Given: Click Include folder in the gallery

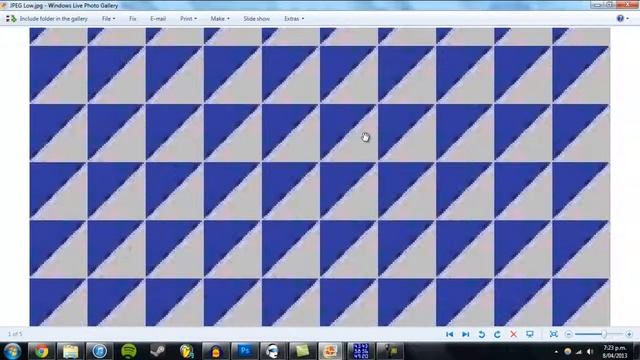Looking at the screenshot, I should (x=47, y=19).
